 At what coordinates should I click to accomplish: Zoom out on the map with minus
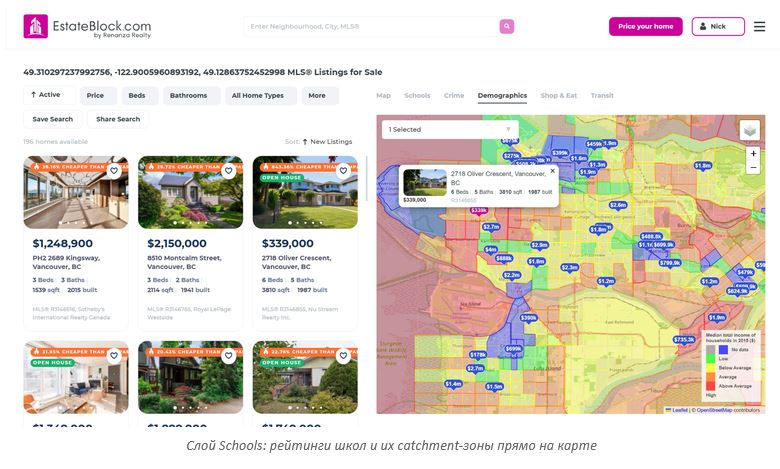pyautogui.click(x=753, y=167)
